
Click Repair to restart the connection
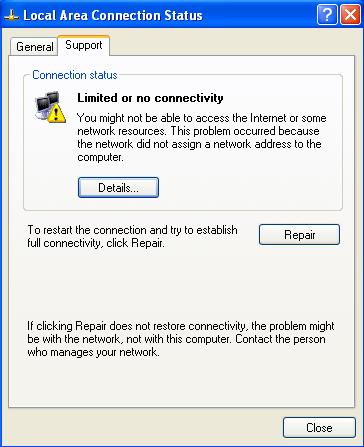299,235
